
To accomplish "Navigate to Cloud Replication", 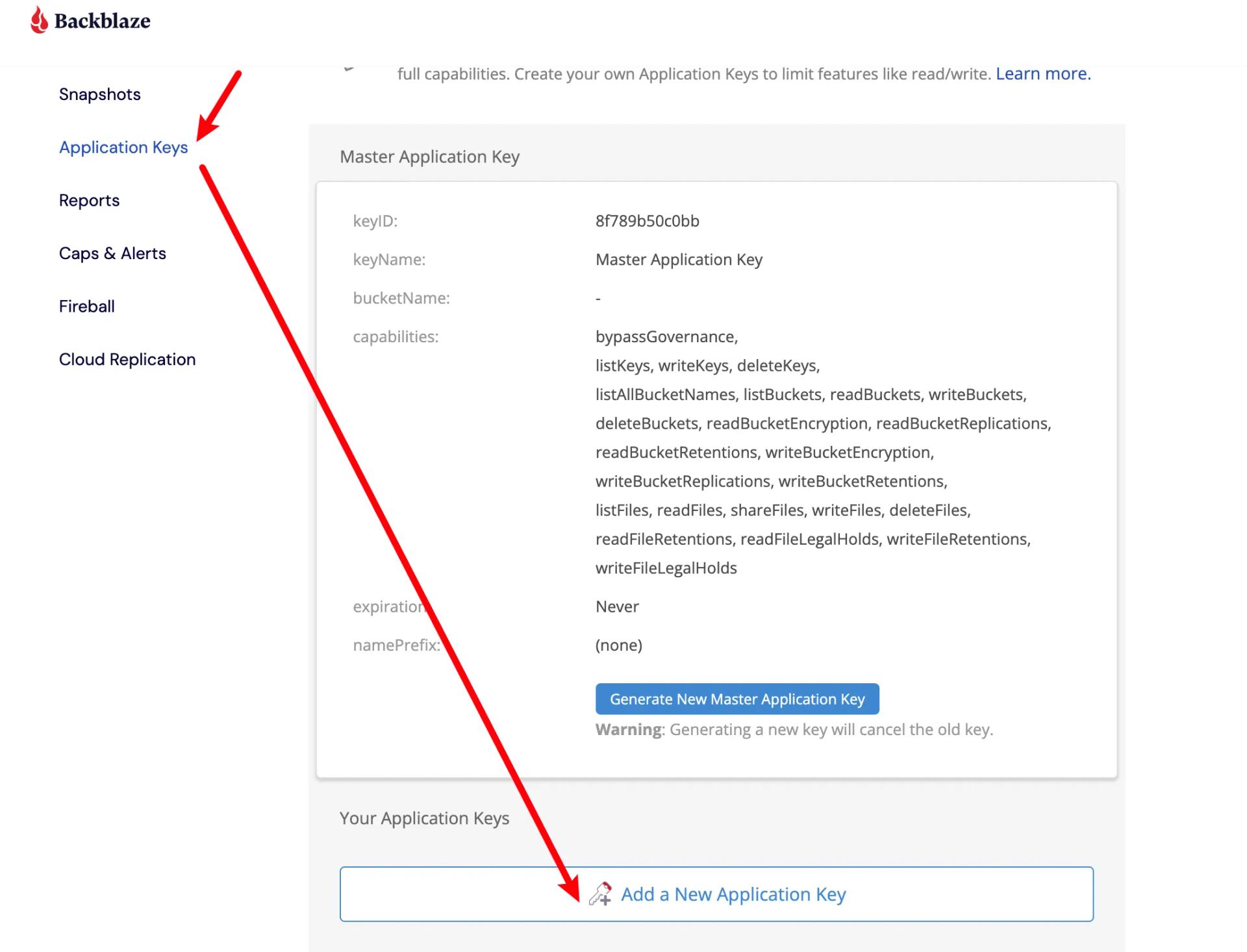I will point(127,359).
